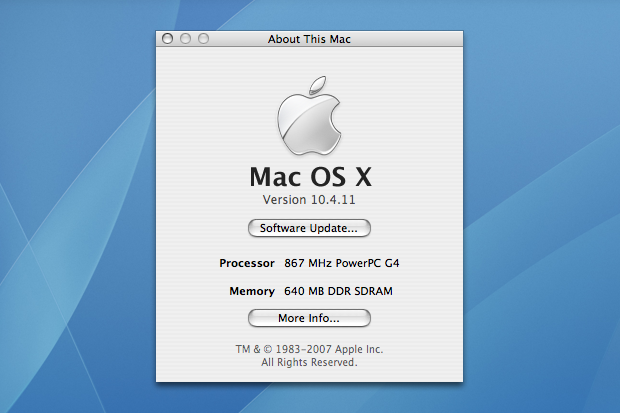620x413 pixels.
Task: Close the About This Mac window
Action: click(x=168, y=39)
